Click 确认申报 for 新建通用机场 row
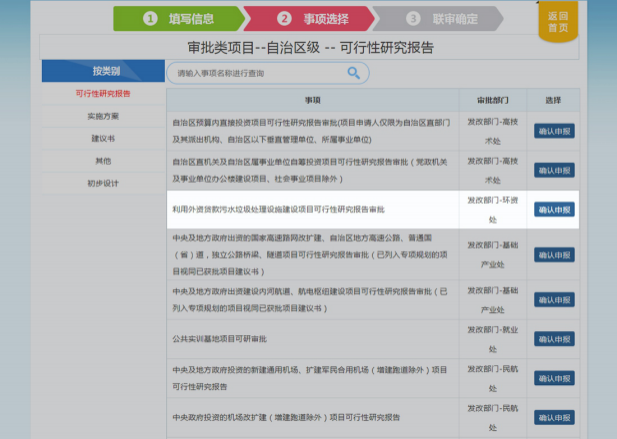This screenshot has height=439, width=617. (554, 378)
